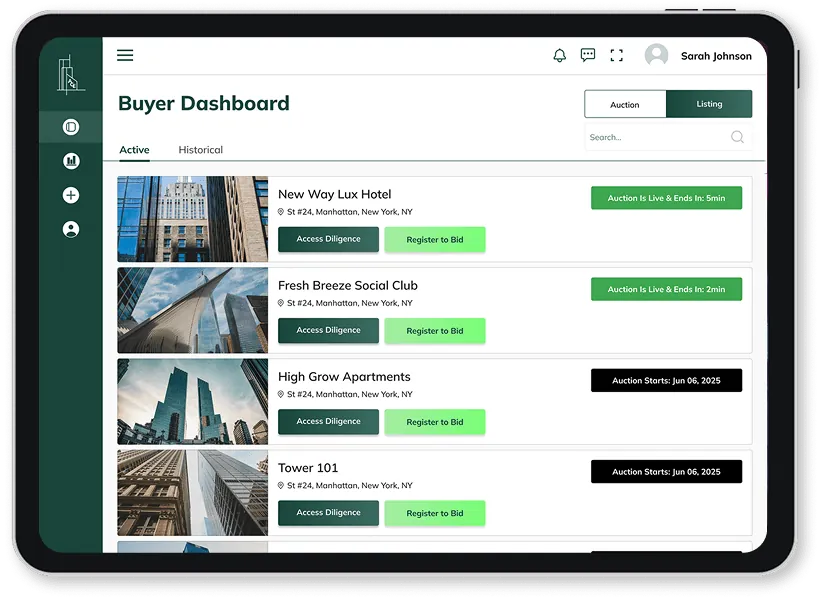822x602 pixels.
Task: Toggle fullscreen mode icon
Action: tap(616, 55)
